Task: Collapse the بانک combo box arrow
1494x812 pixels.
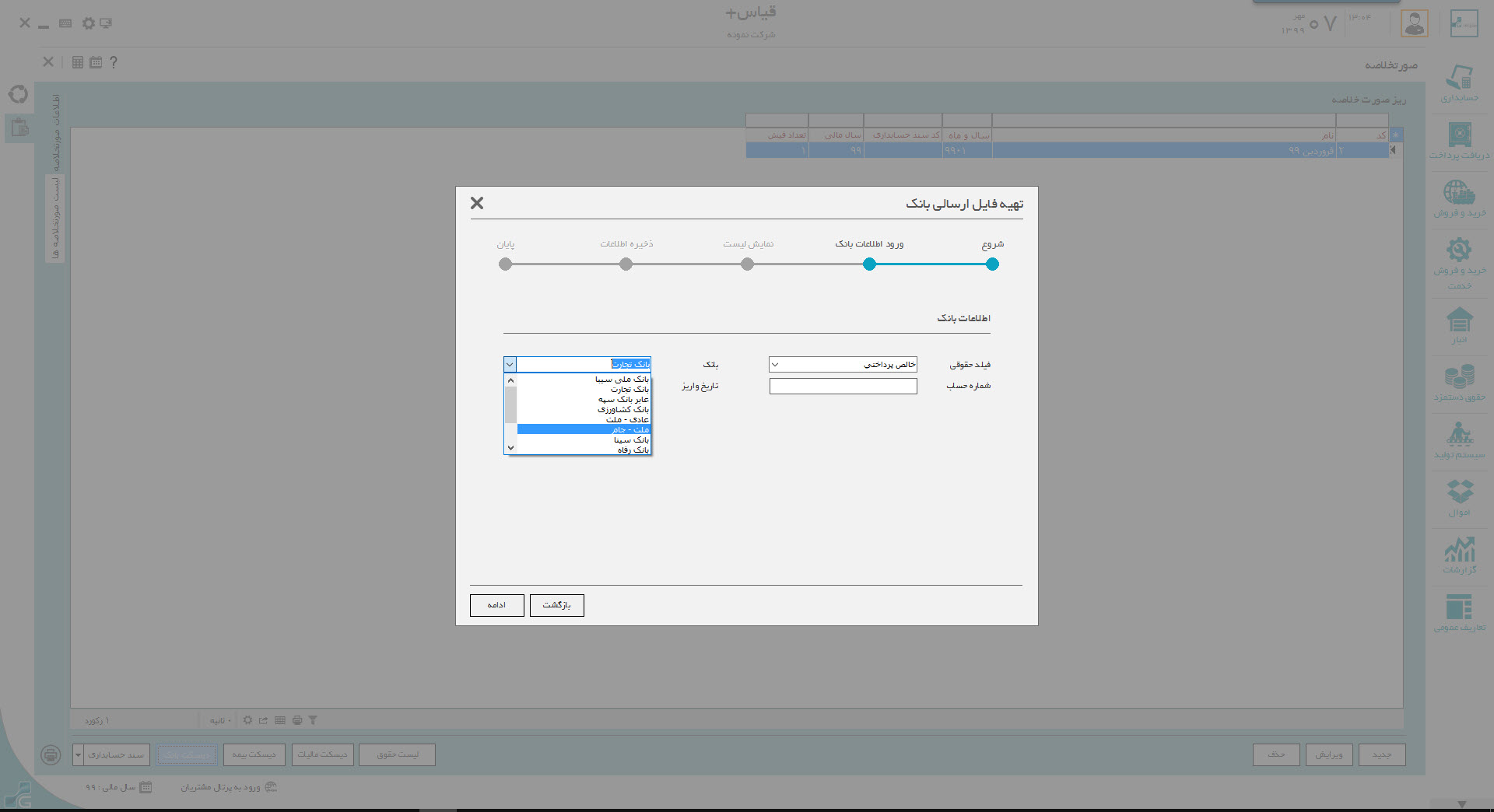Action: click(510, 364)
